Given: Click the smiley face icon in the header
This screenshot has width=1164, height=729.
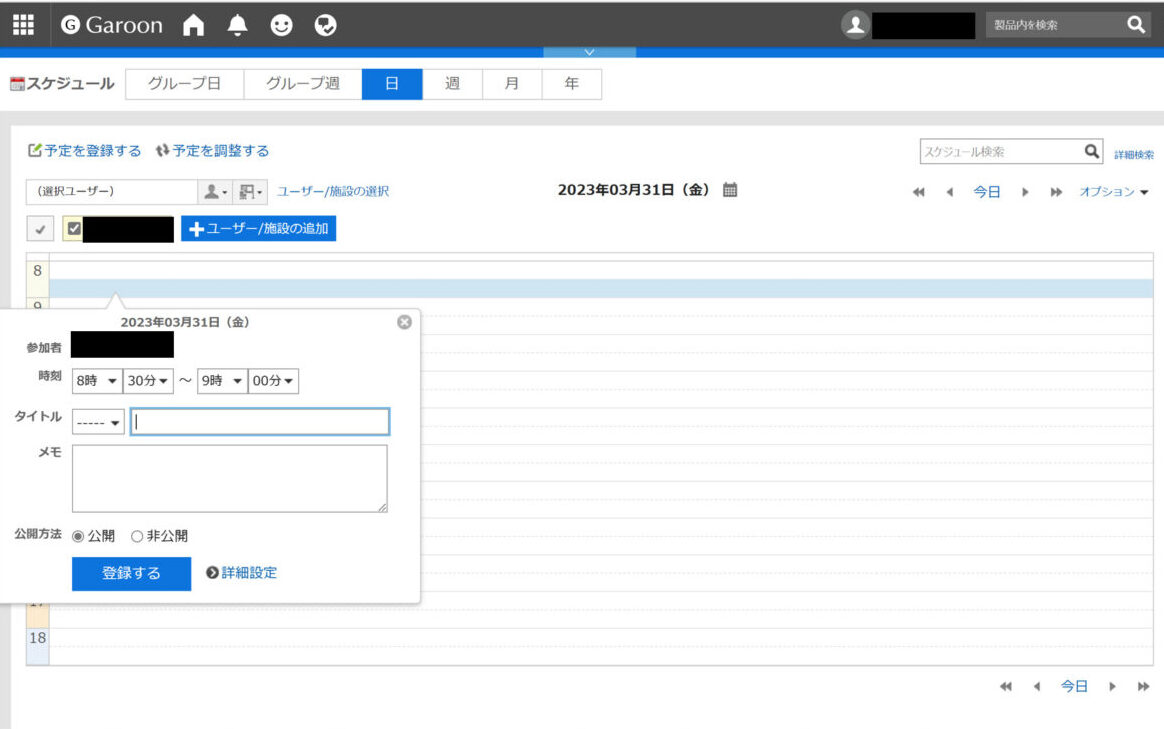Looking at the screenshot, I should 281,23.
